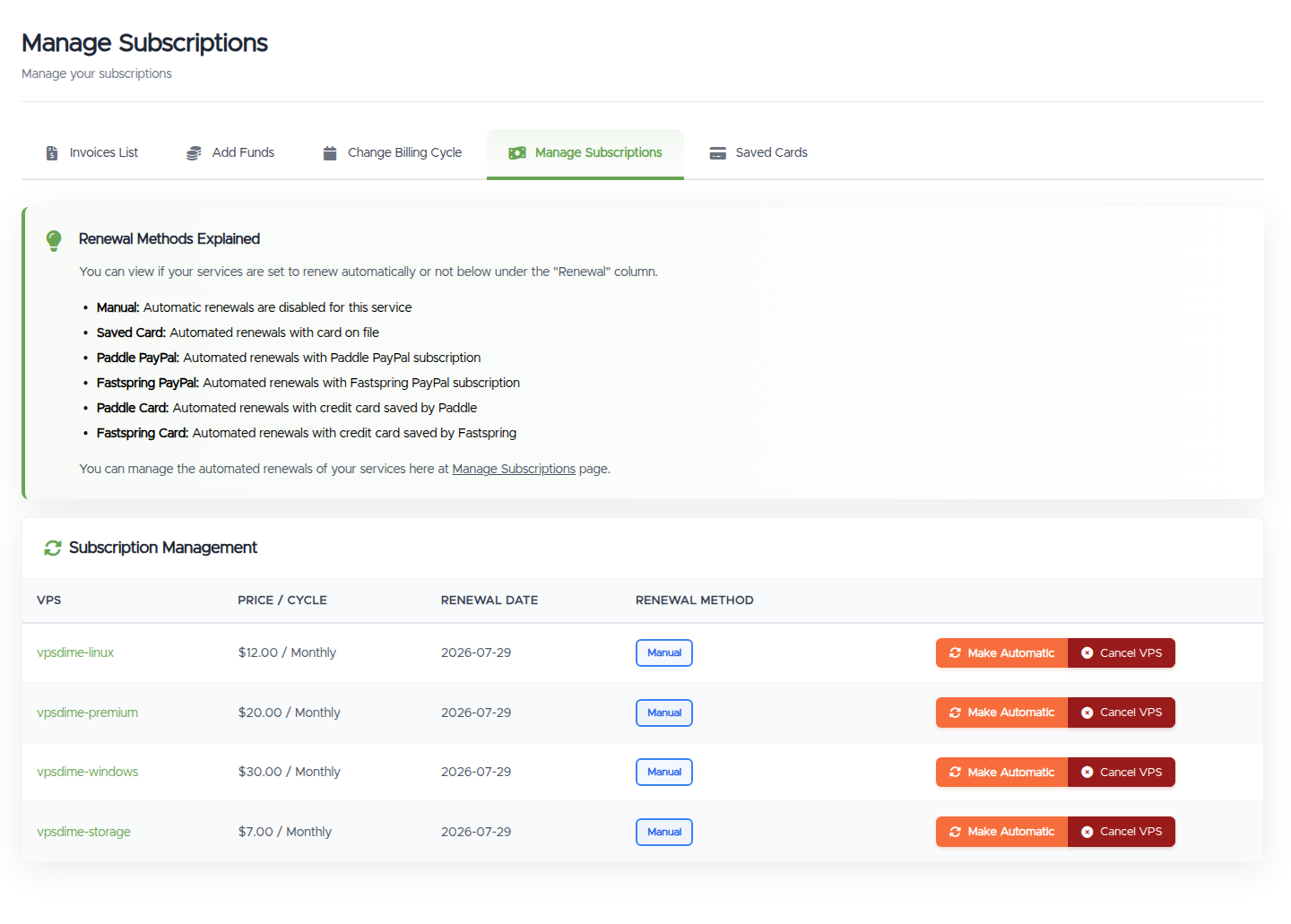The width and height of the screenshot is (1291, 924).
Task: Click the Paddle PayPal explanation bullet
Action: (x=289, y=358)
